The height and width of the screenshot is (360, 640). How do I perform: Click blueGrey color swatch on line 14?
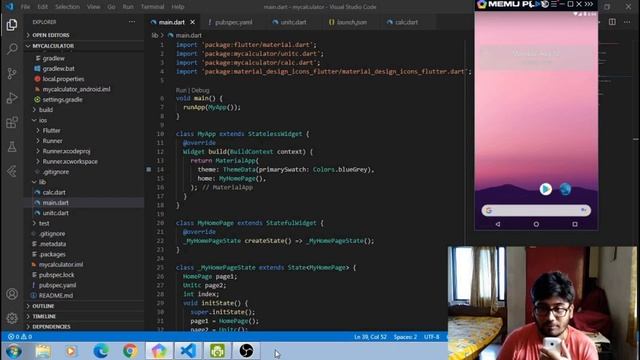tap(149, 169)
